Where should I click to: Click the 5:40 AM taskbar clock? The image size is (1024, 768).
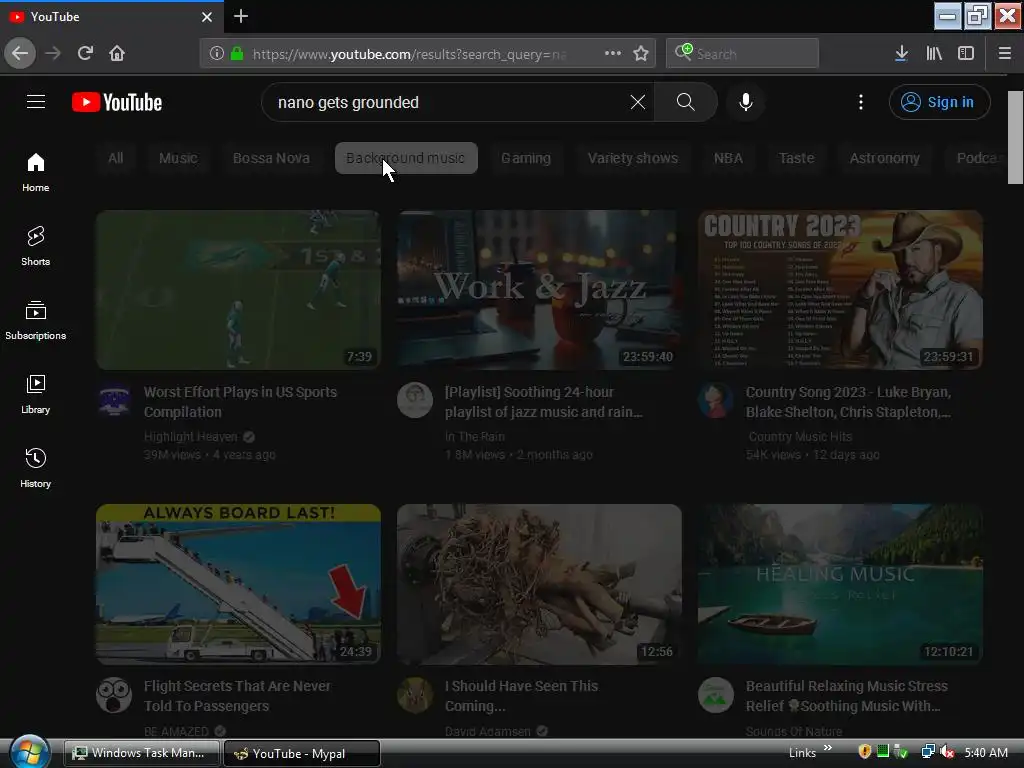point(986,752)
